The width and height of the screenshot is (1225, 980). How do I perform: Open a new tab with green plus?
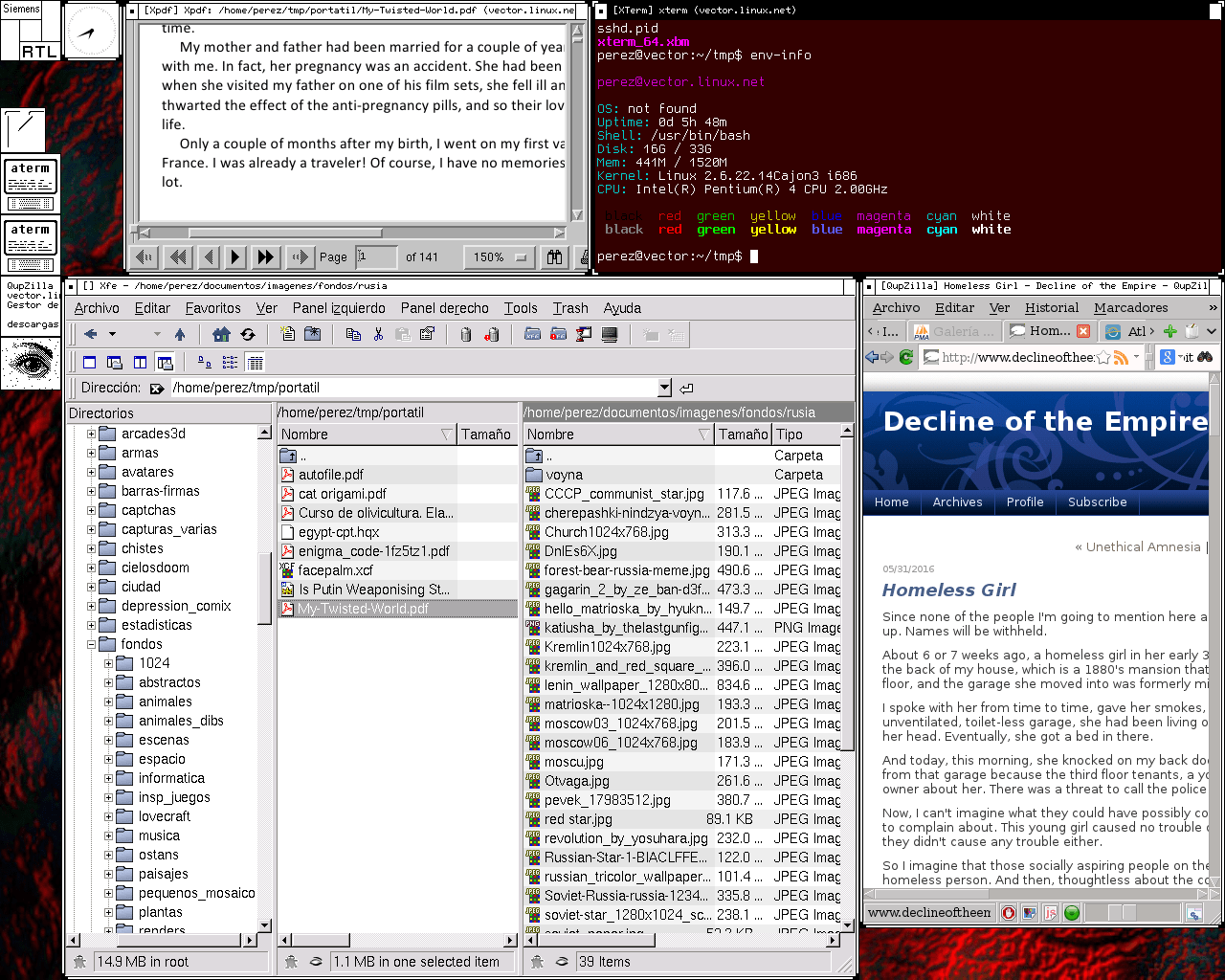coord(1169,331)
